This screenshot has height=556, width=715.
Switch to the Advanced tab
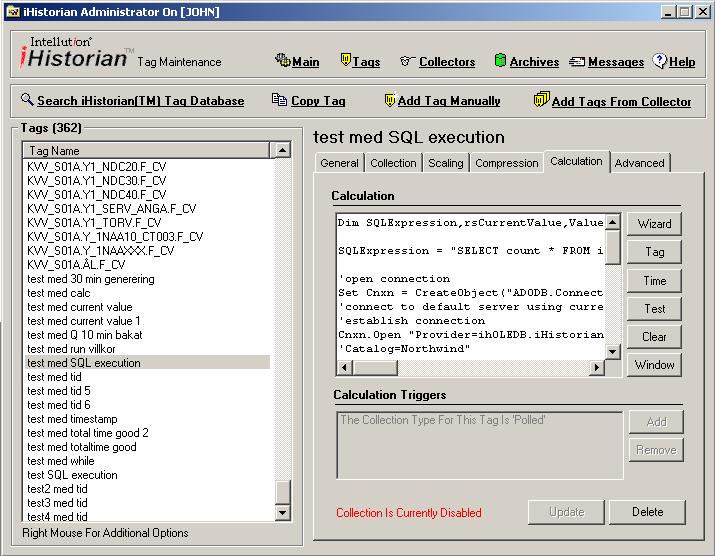[639, 163]
